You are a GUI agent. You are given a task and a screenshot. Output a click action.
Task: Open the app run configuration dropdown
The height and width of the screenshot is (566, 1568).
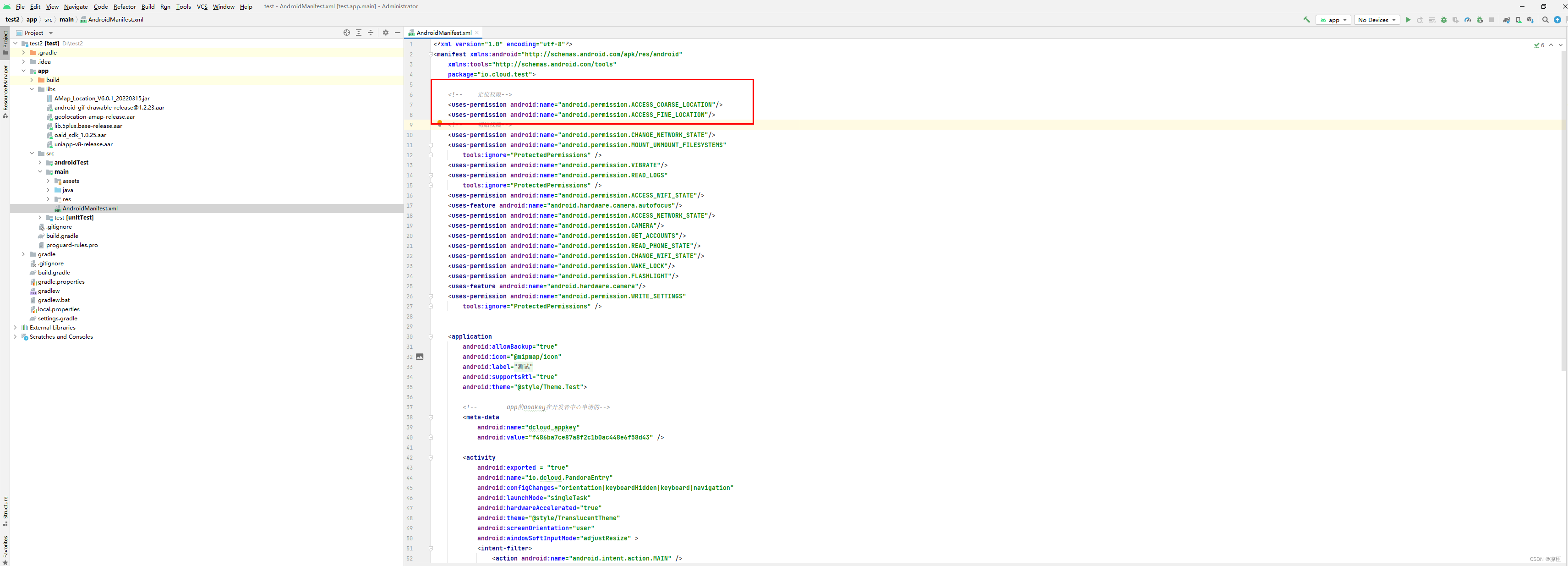click(1333, 20)
